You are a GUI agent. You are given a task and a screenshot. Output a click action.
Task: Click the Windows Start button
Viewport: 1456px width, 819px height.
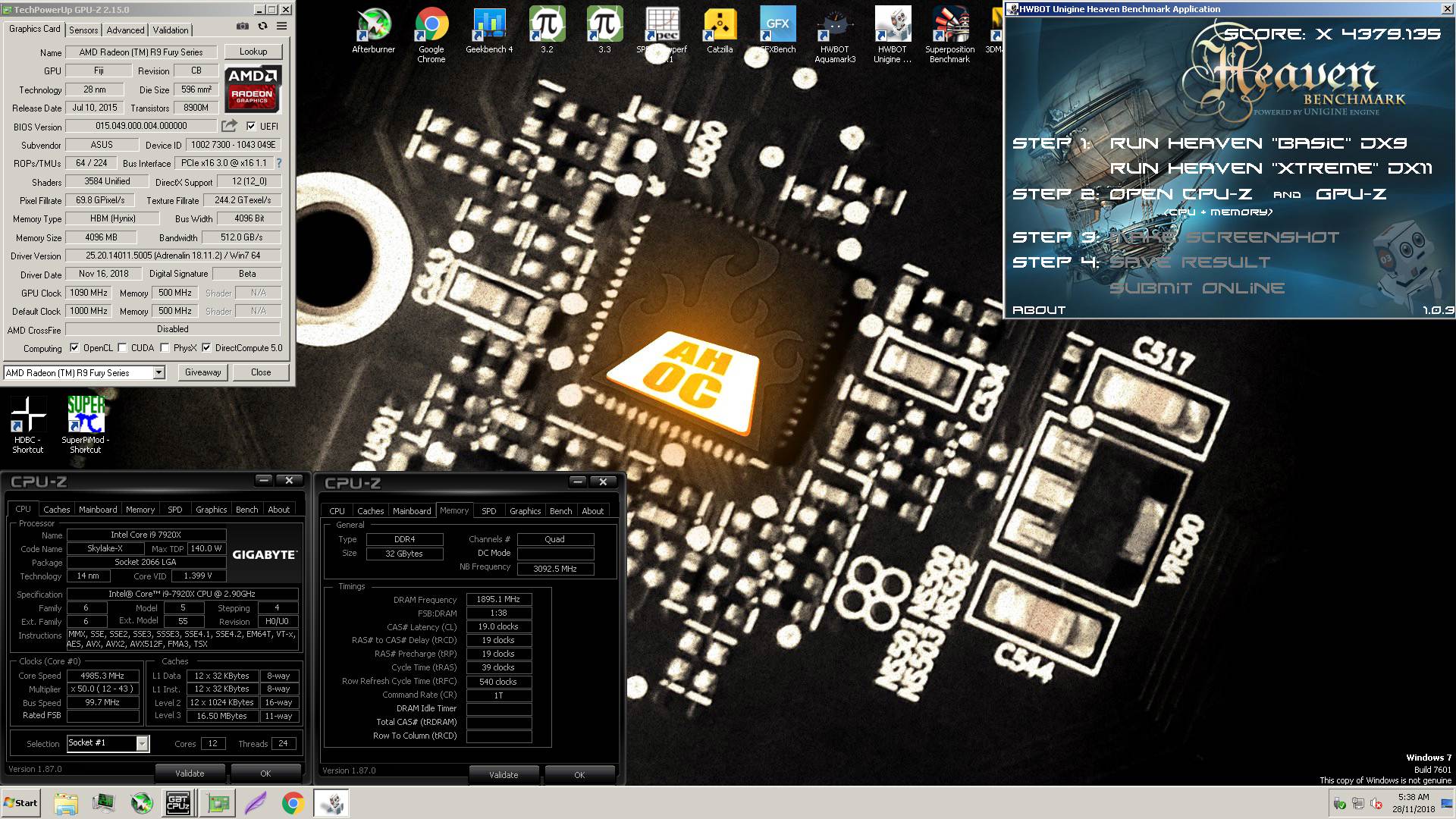pyautogui.click(x=20, y=803)
